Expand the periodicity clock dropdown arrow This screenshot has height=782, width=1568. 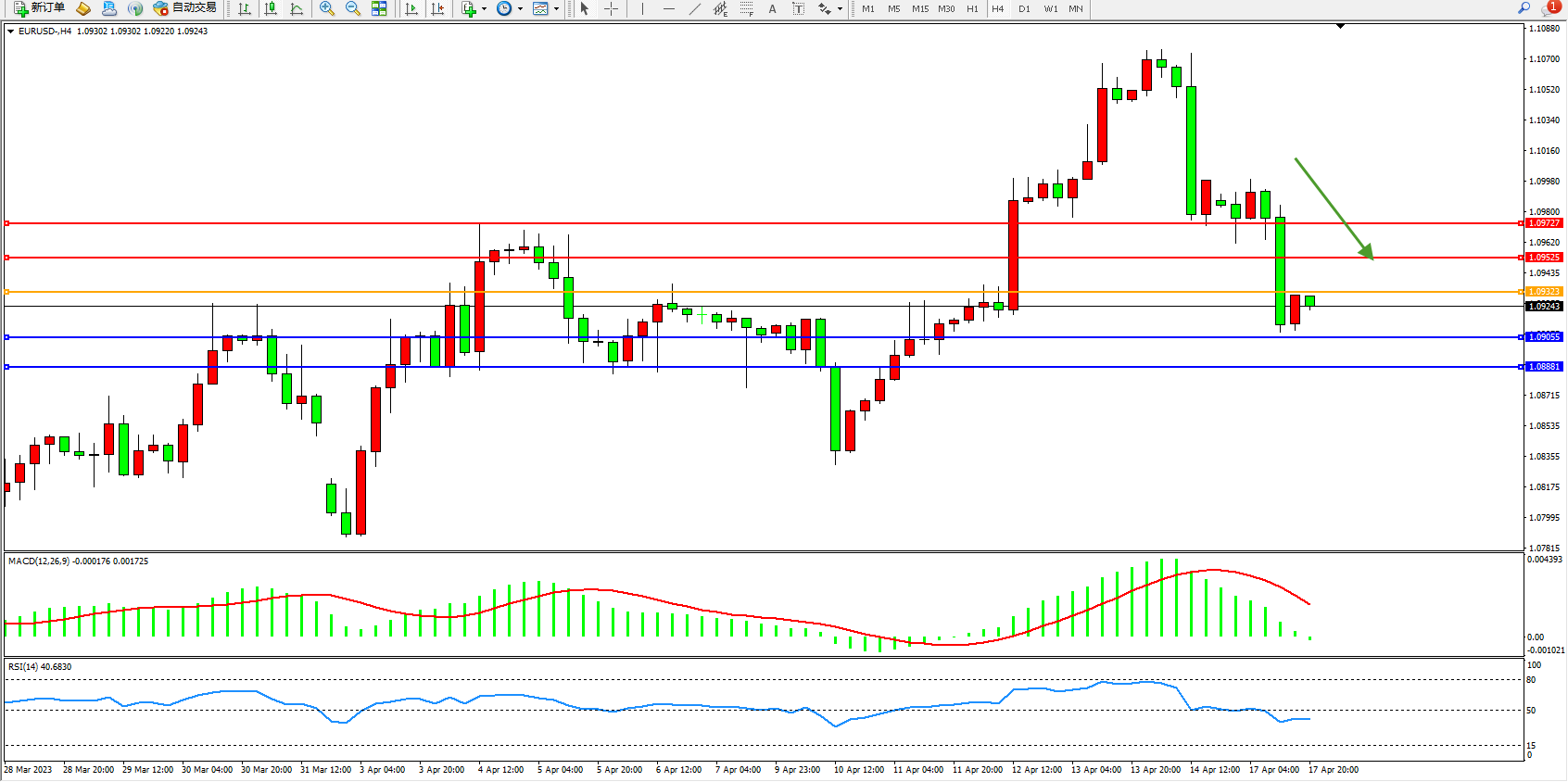(x=520, y=8)
